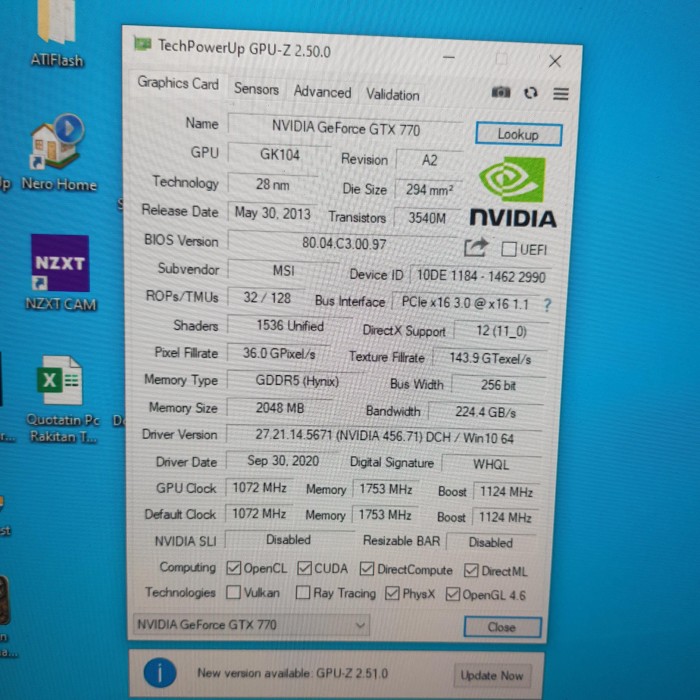Select the Quotatin Pc Rakitan Excel file
Screen dimensions: 700x700
[62, 399]
